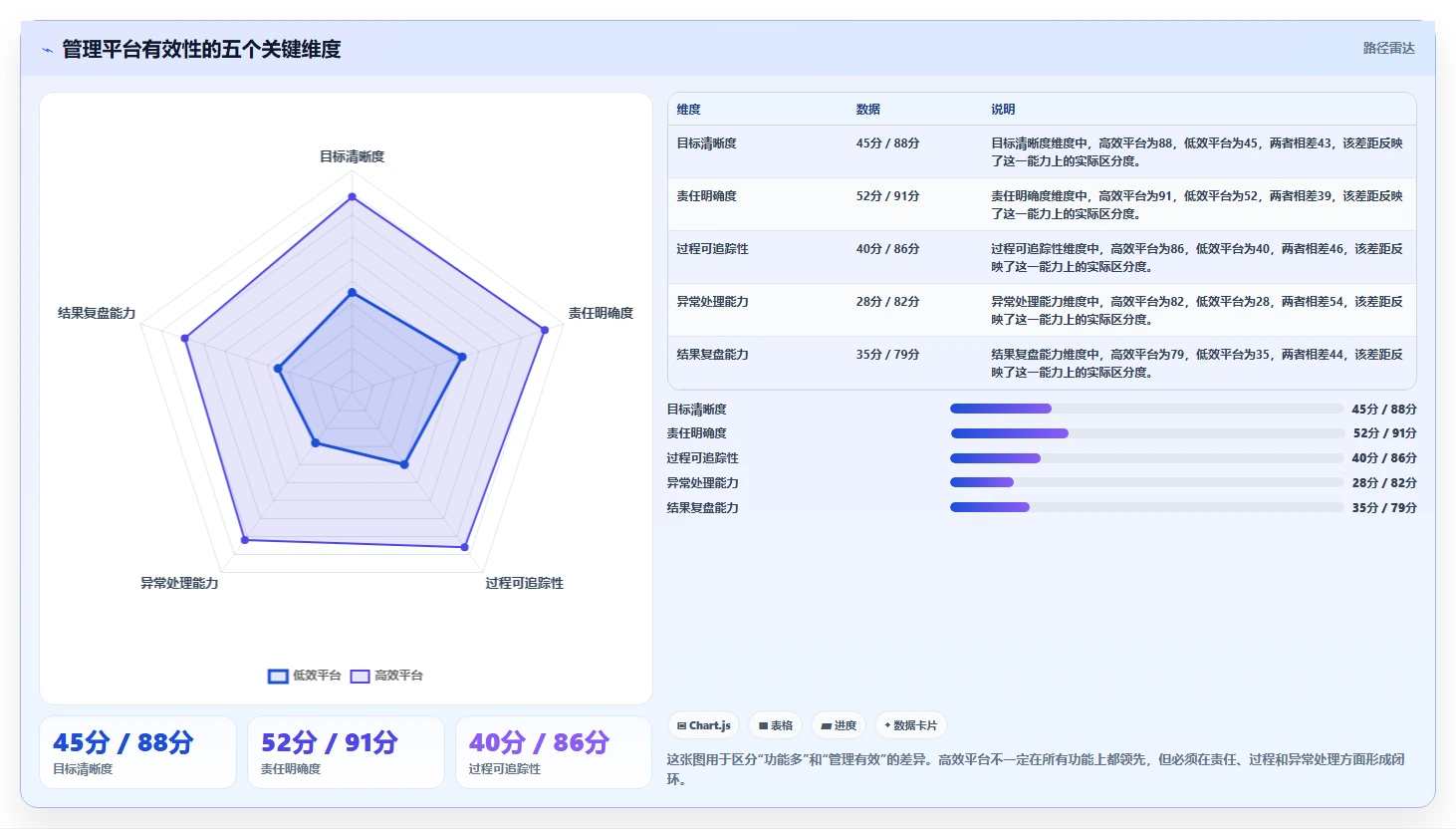Screen dimensions: 1456x829
Task: Click 低效平台 data point on 结果复盘能力 axis
Action: click(x=278, y=369)
